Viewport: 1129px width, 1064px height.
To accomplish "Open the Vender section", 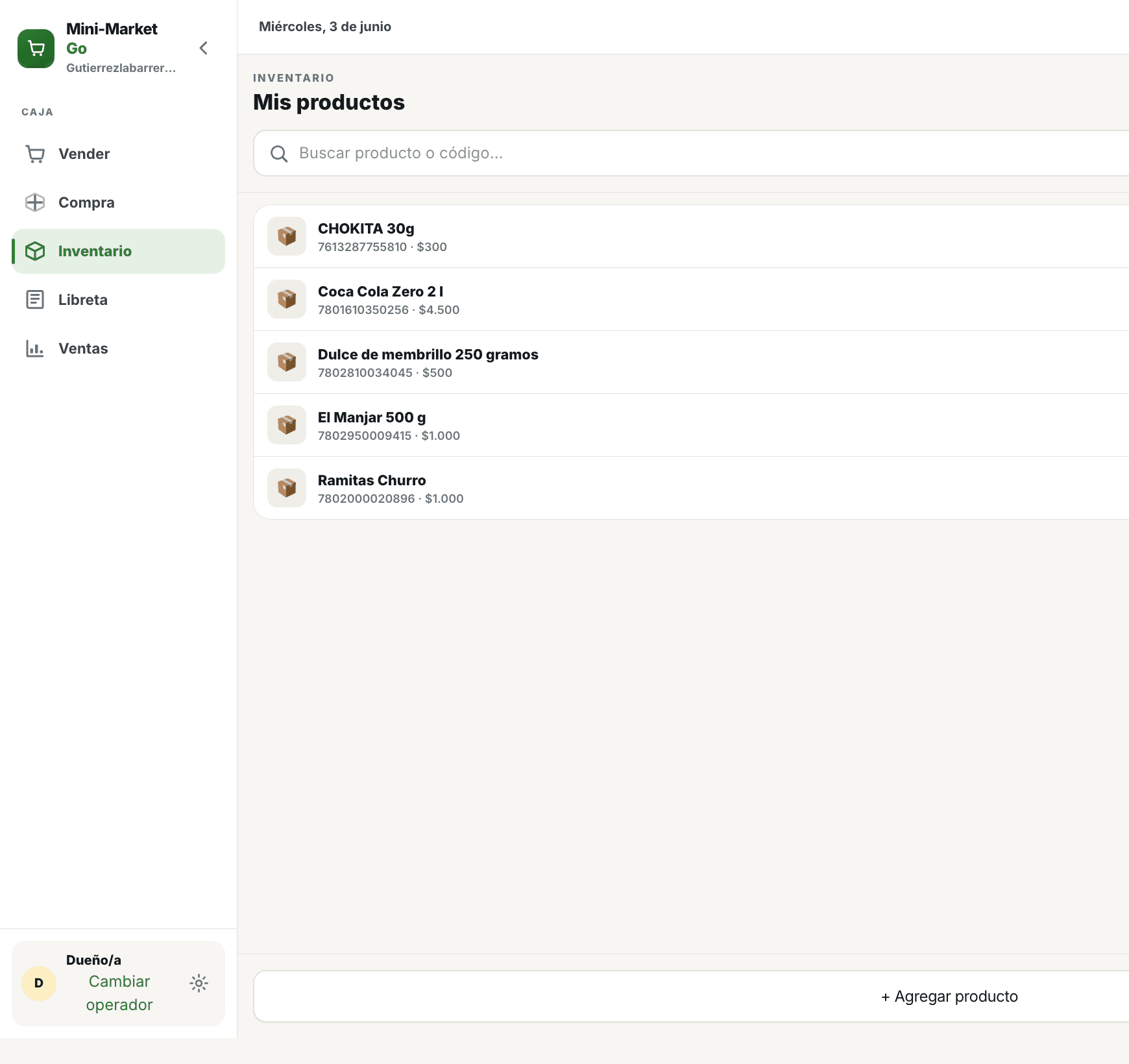I will [118, 154].
